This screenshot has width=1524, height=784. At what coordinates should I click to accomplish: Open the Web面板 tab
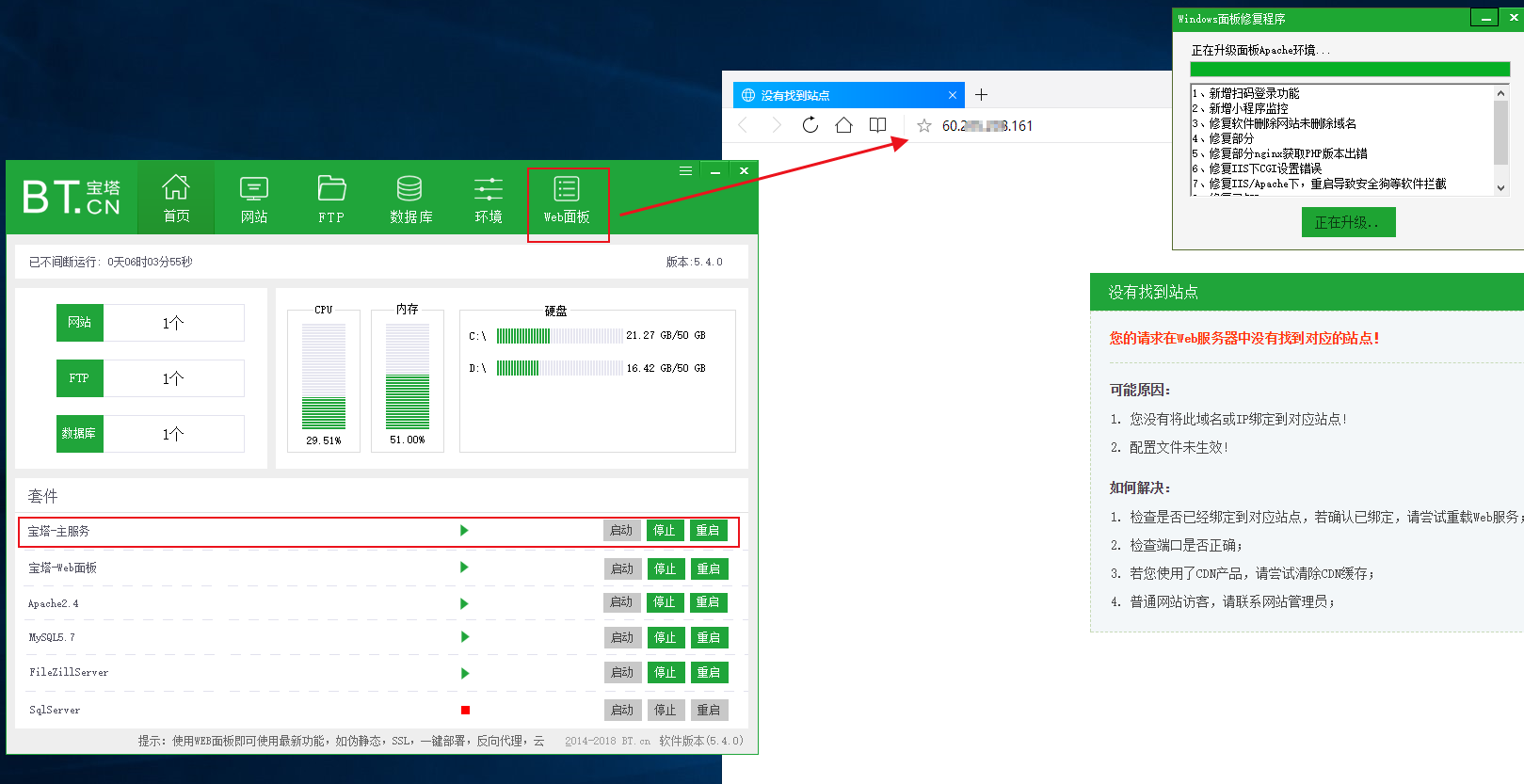pos(567,200)
